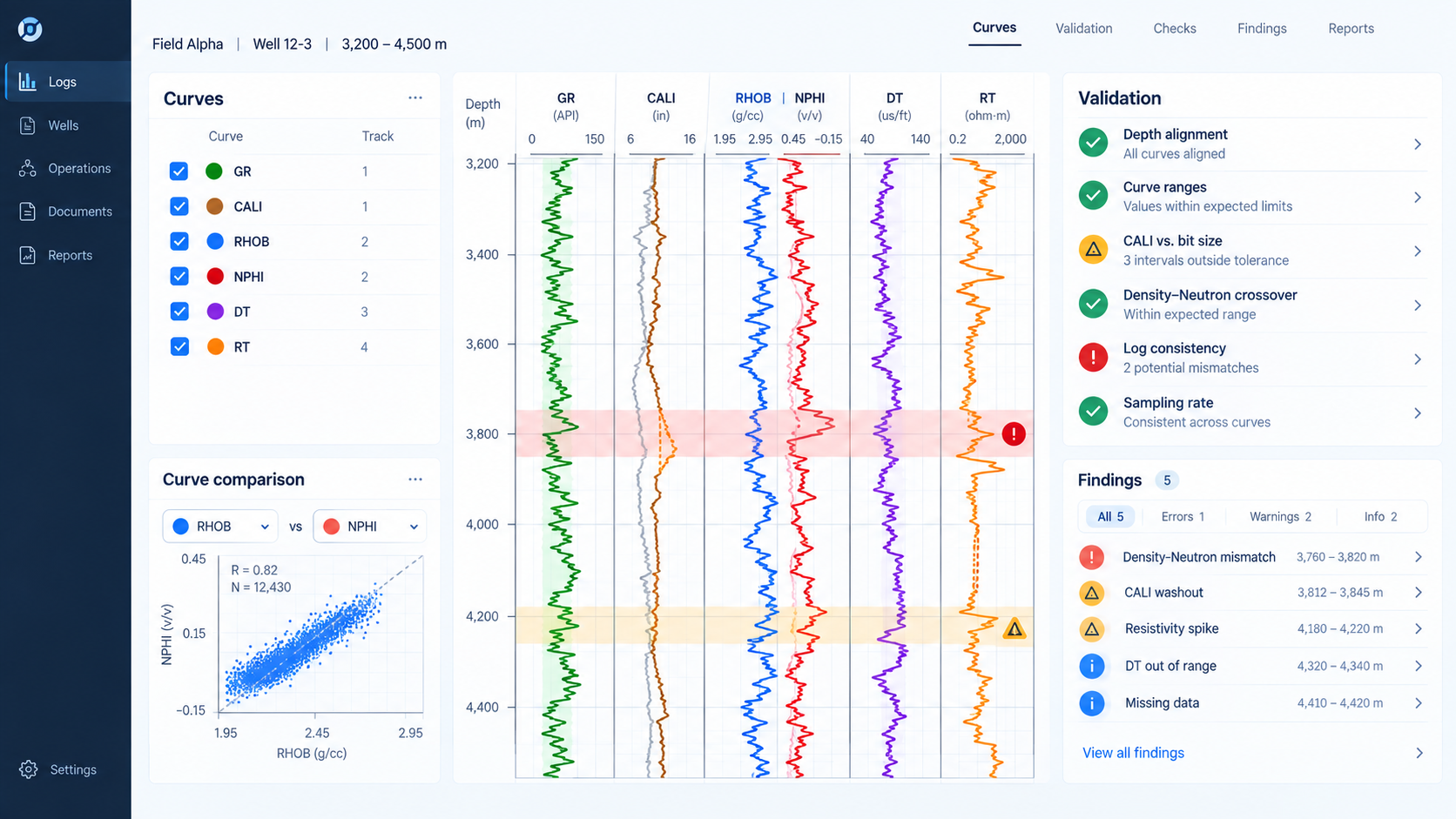This screenshot has width=1456, height=819.
Task: Open the Curves panel three-dot menu
Action: pos(415,98)
